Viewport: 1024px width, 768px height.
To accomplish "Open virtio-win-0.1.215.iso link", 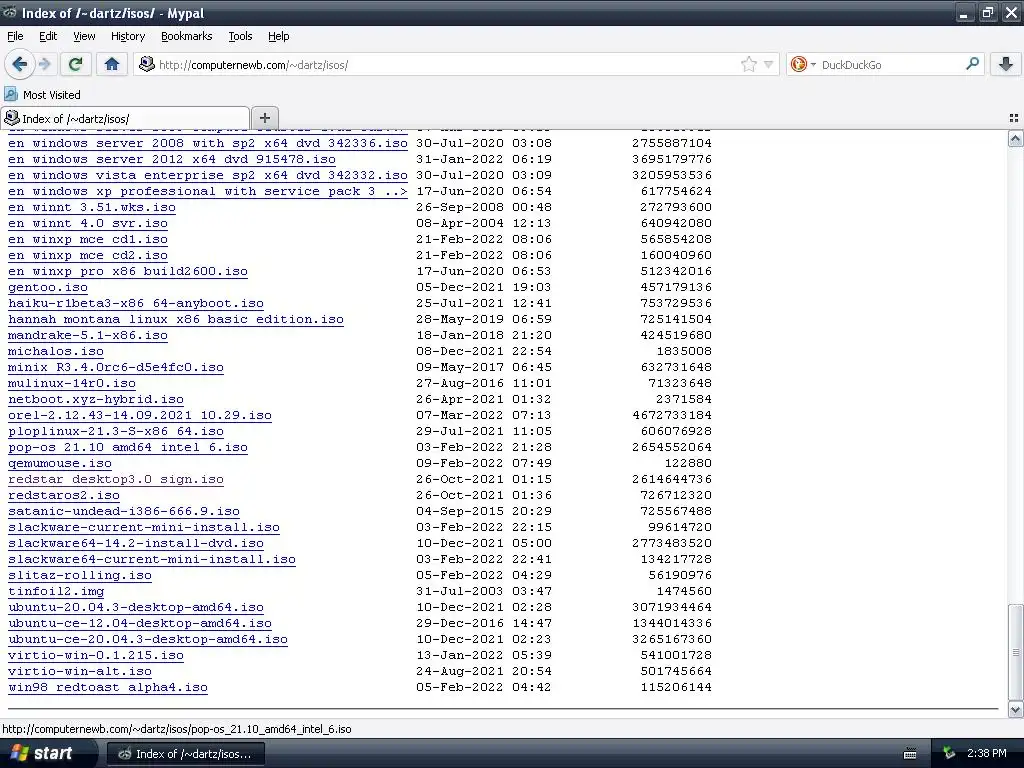I will tap(96, 655).
